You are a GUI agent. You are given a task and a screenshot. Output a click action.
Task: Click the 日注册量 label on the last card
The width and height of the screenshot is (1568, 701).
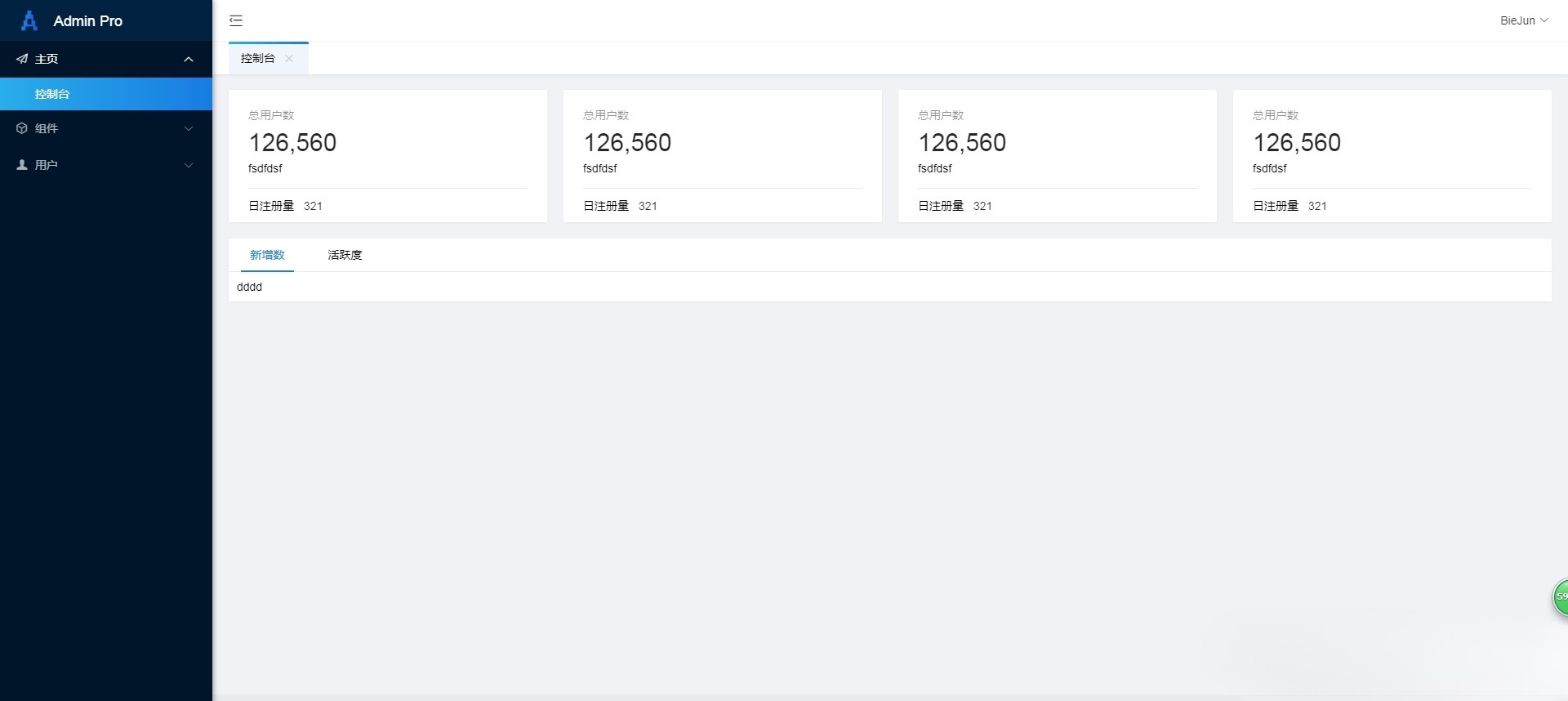(x=1274, y=206)
